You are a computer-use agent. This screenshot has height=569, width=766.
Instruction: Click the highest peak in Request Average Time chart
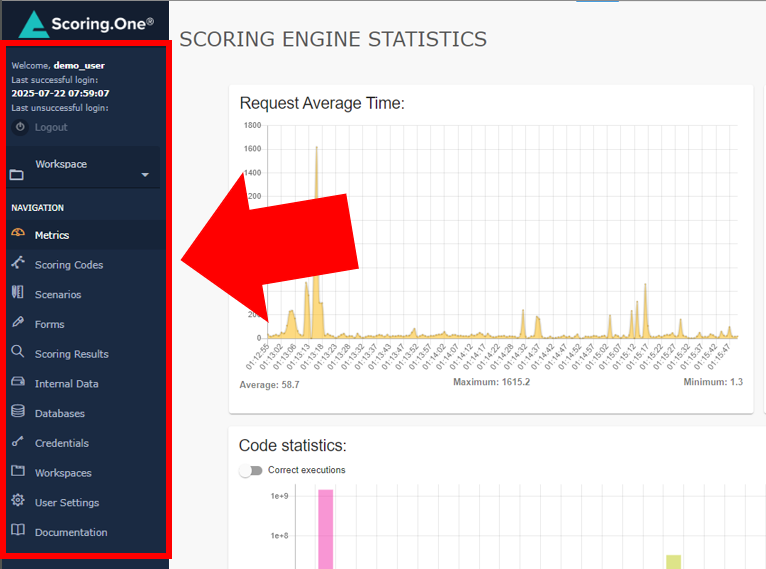[x=316, y=150]
